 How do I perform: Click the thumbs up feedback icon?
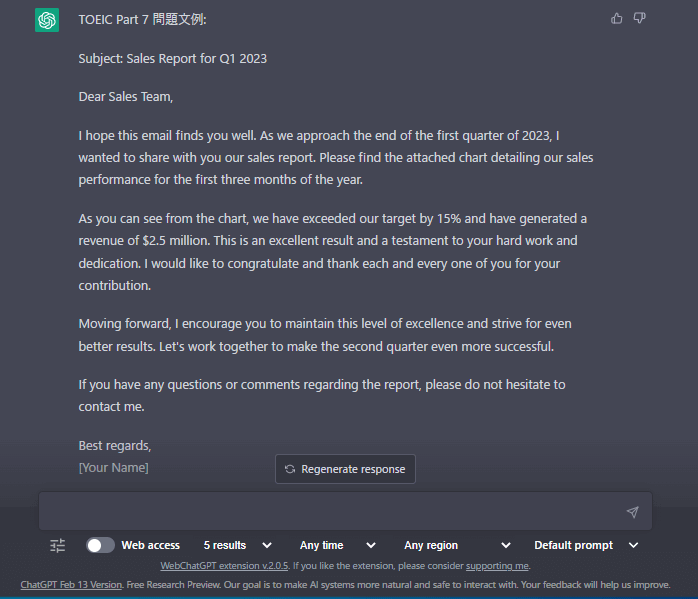pyautogui.click(x=617, y=18)
